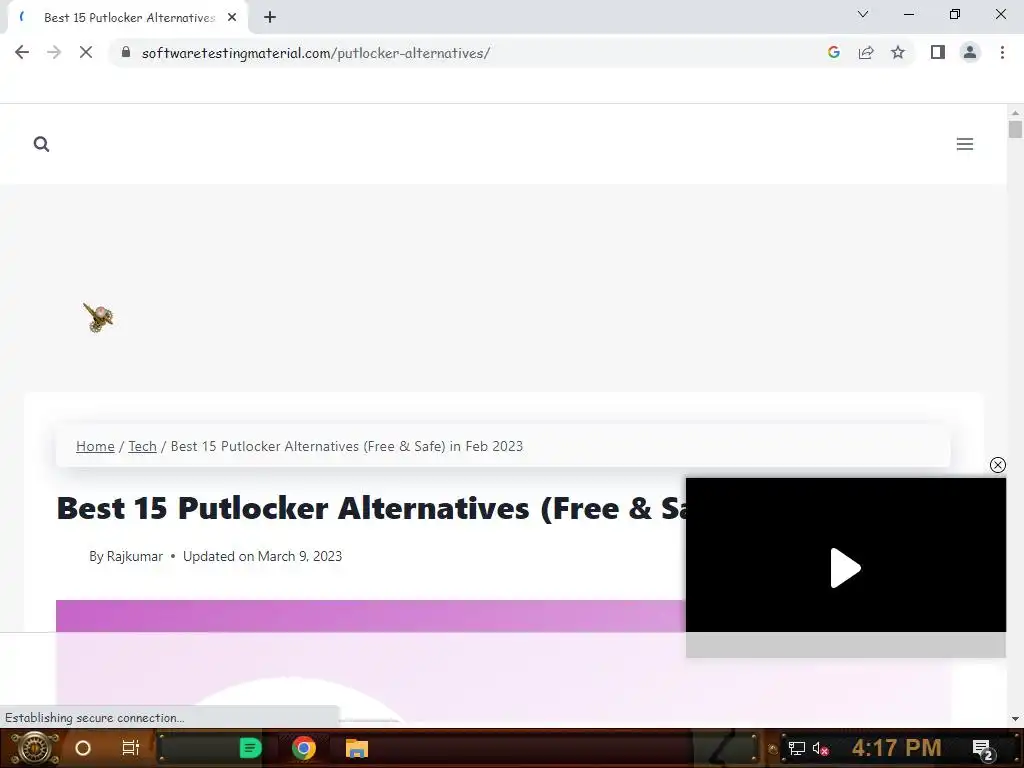
Task: Click the page vertical scrollbar thumb
Action: (x=1015, y=129)
